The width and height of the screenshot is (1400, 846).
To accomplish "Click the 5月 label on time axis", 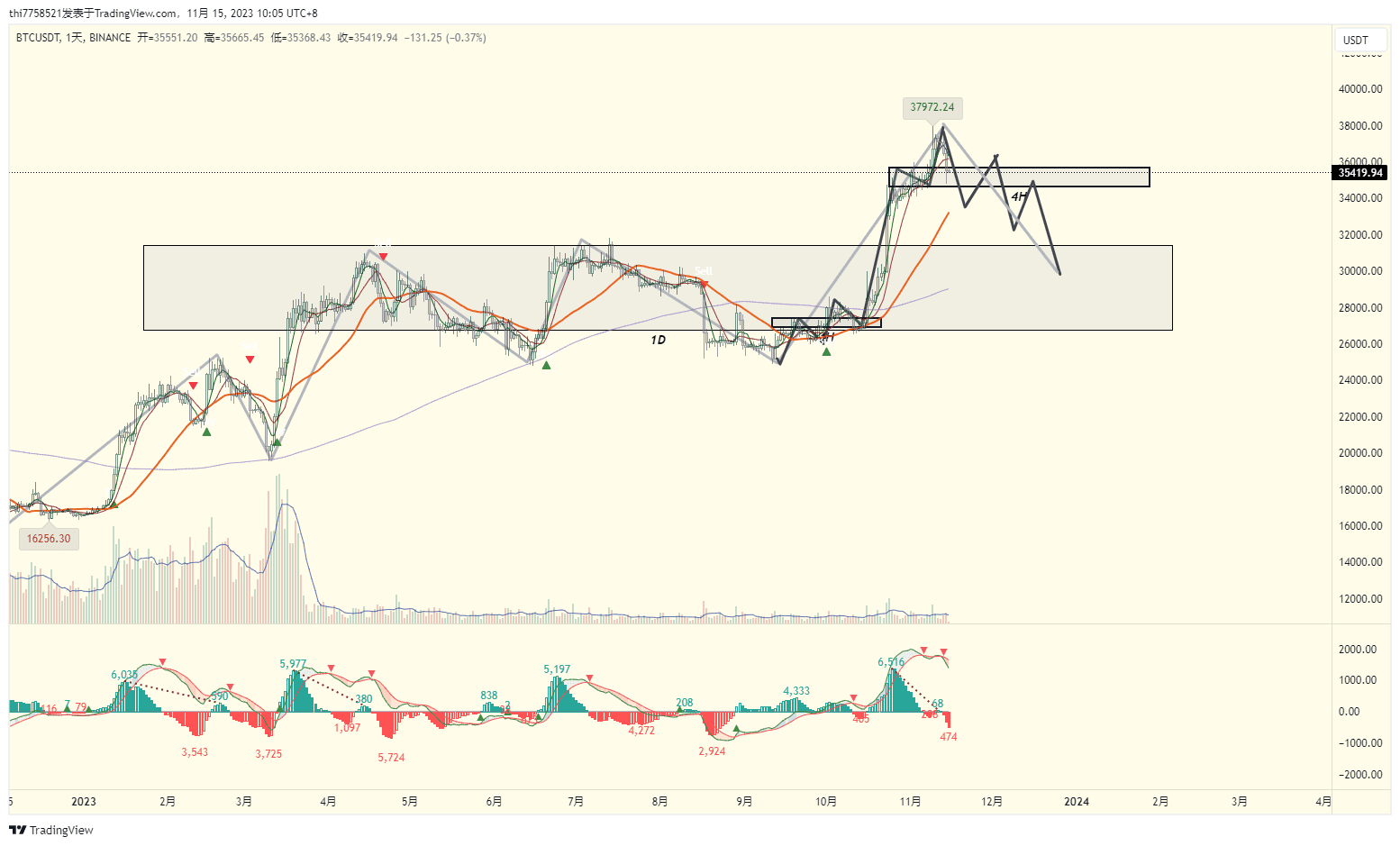I will coord(410,802).
